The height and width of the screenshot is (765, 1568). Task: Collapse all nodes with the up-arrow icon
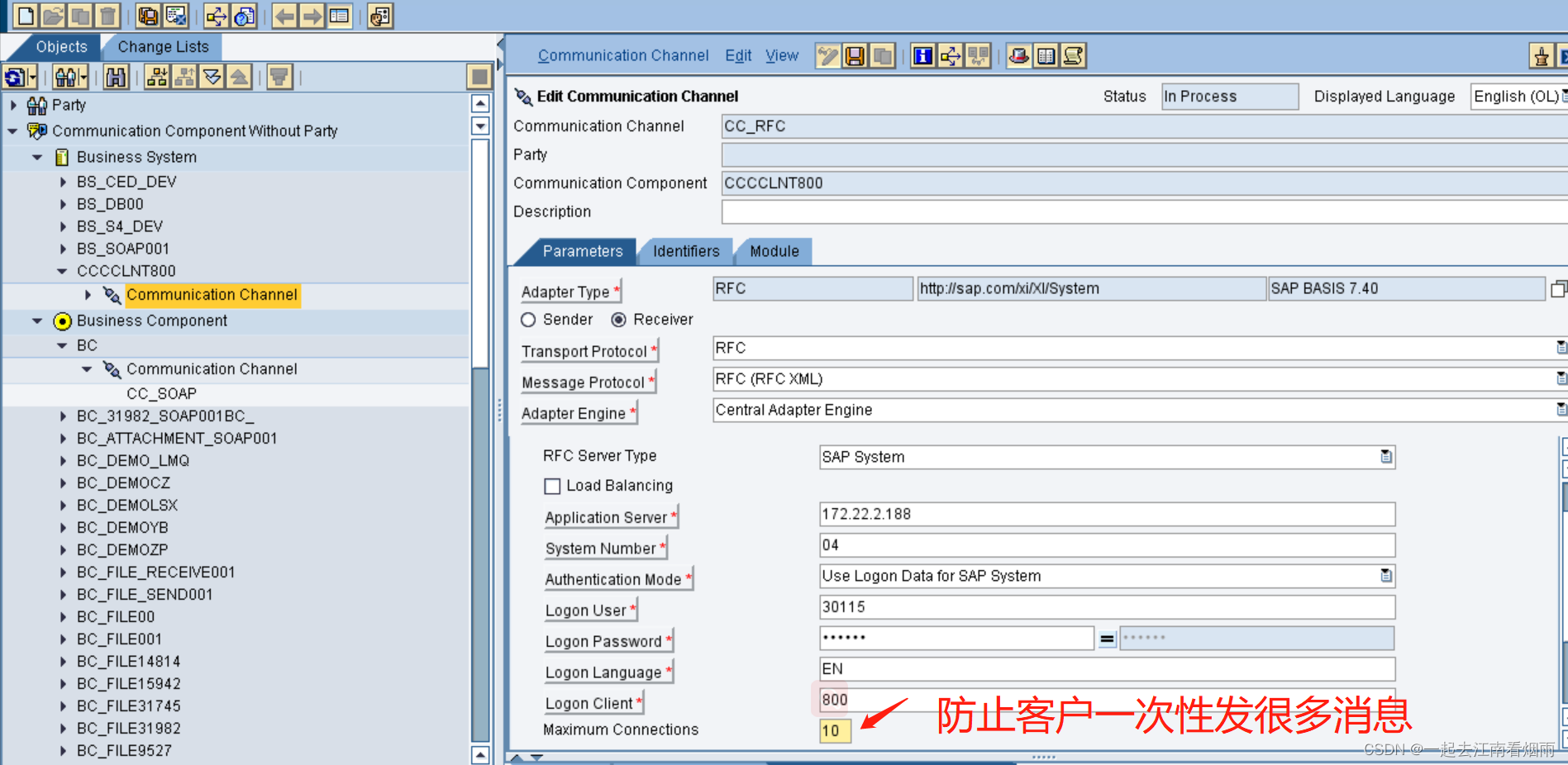(239, 76)
